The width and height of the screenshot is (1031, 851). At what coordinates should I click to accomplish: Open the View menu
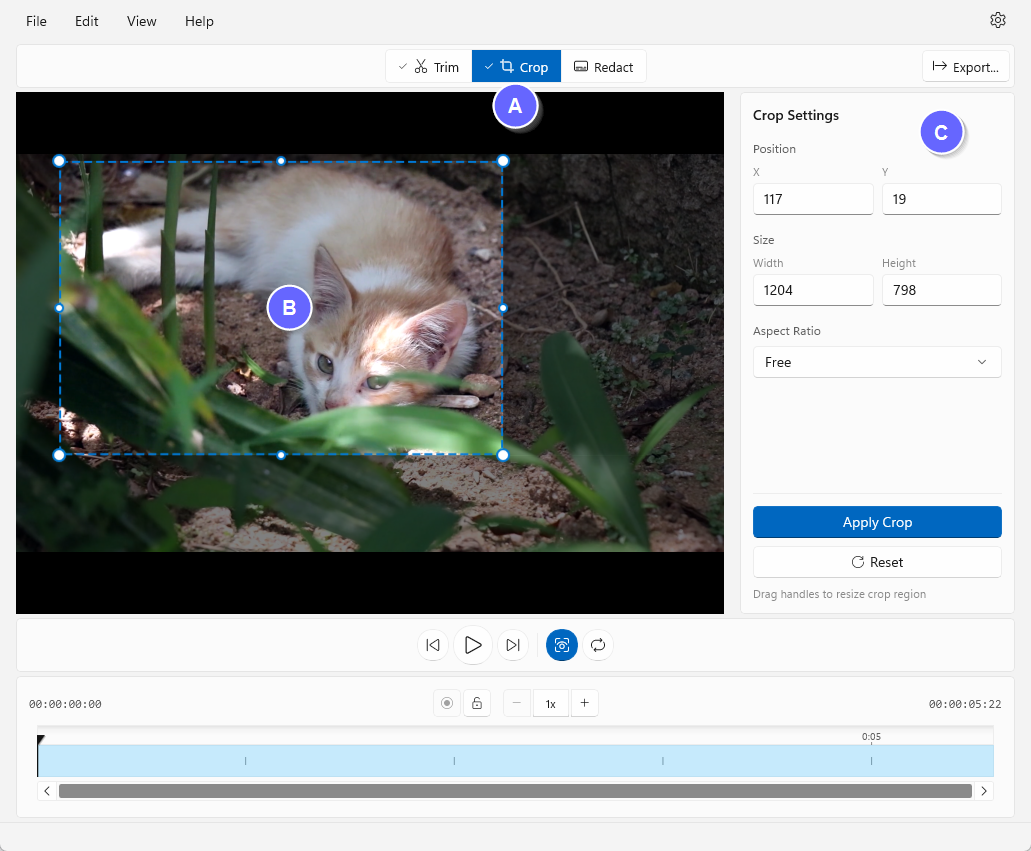[141, 21]
